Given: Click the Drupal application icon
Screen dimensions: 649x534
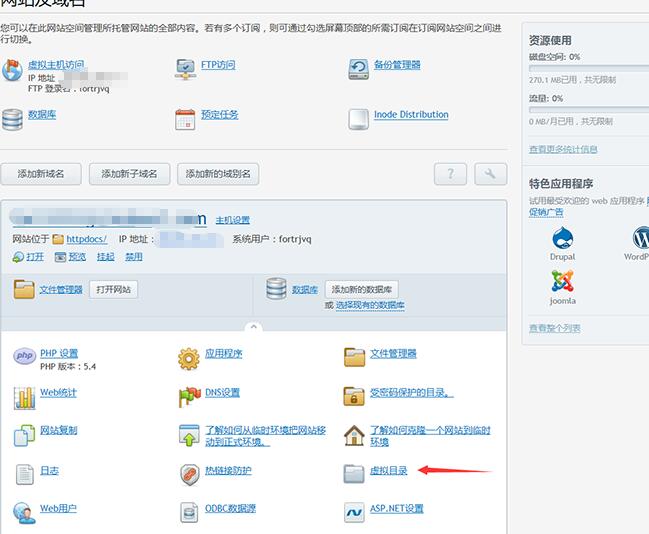Looking at the screenshot, I should 562,239.
